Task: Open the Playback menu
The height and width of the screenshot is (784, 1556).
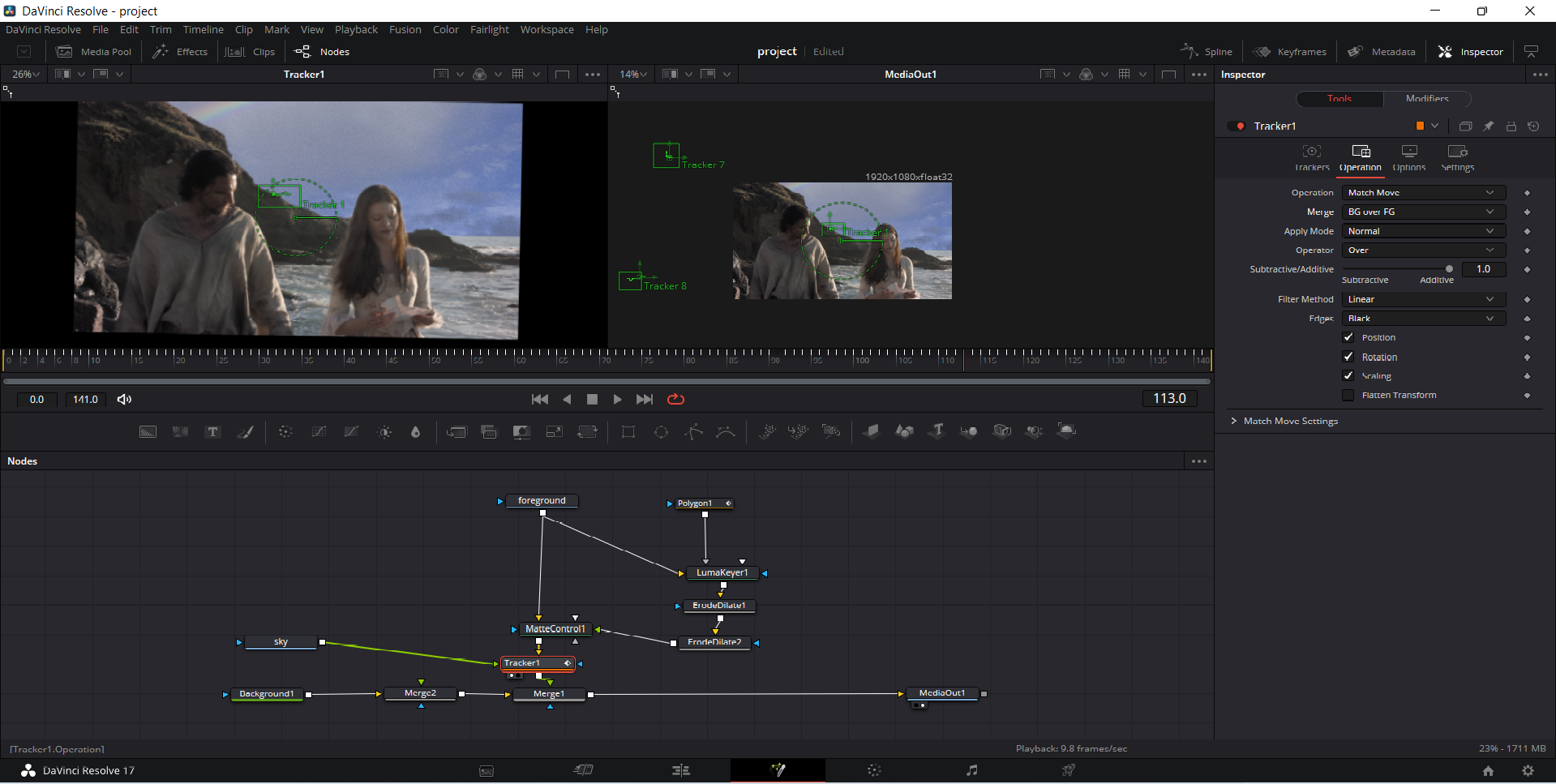Action: (356, 29)
